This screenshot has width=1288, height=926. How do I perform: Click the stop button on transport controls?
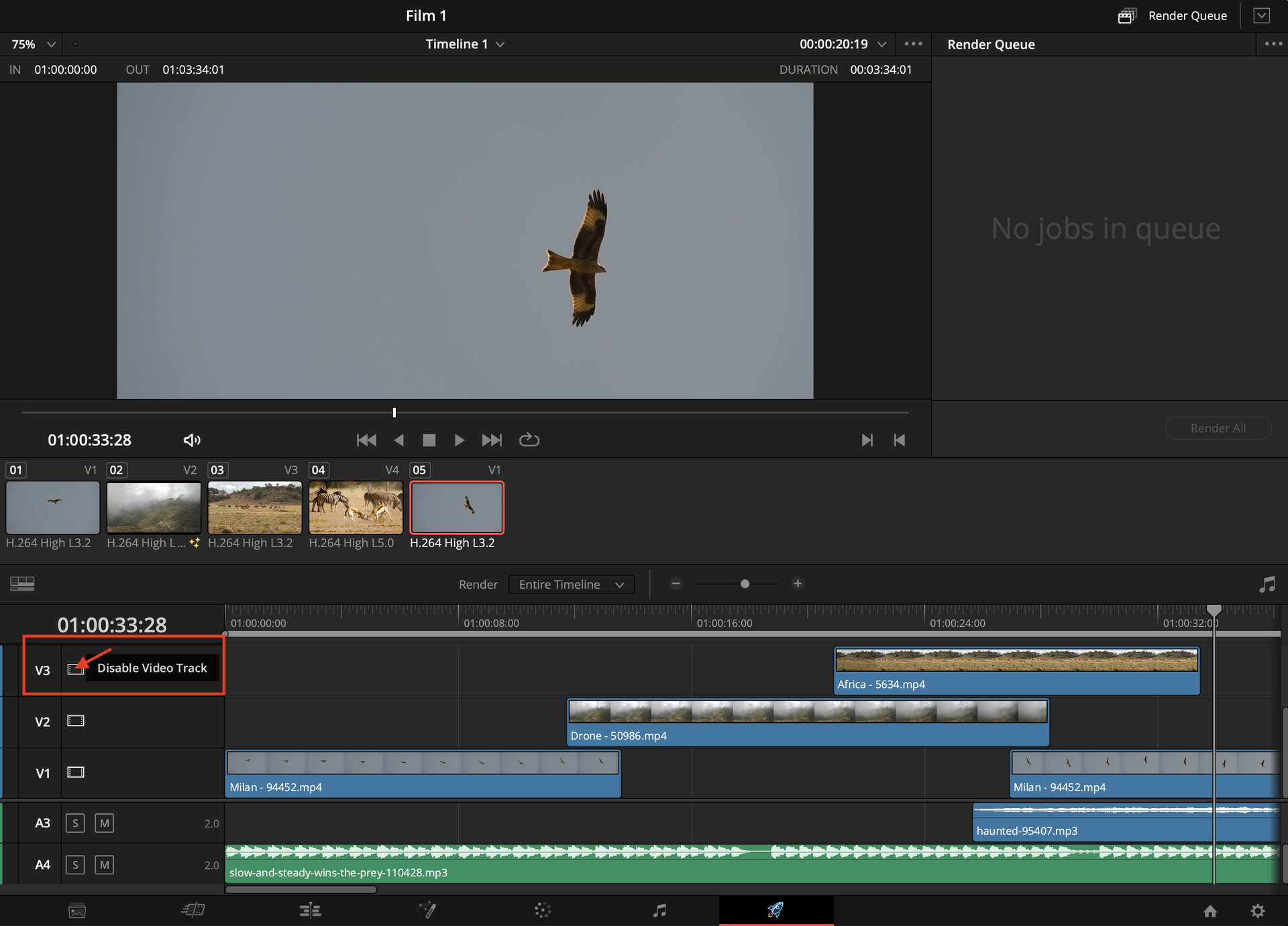428,438
